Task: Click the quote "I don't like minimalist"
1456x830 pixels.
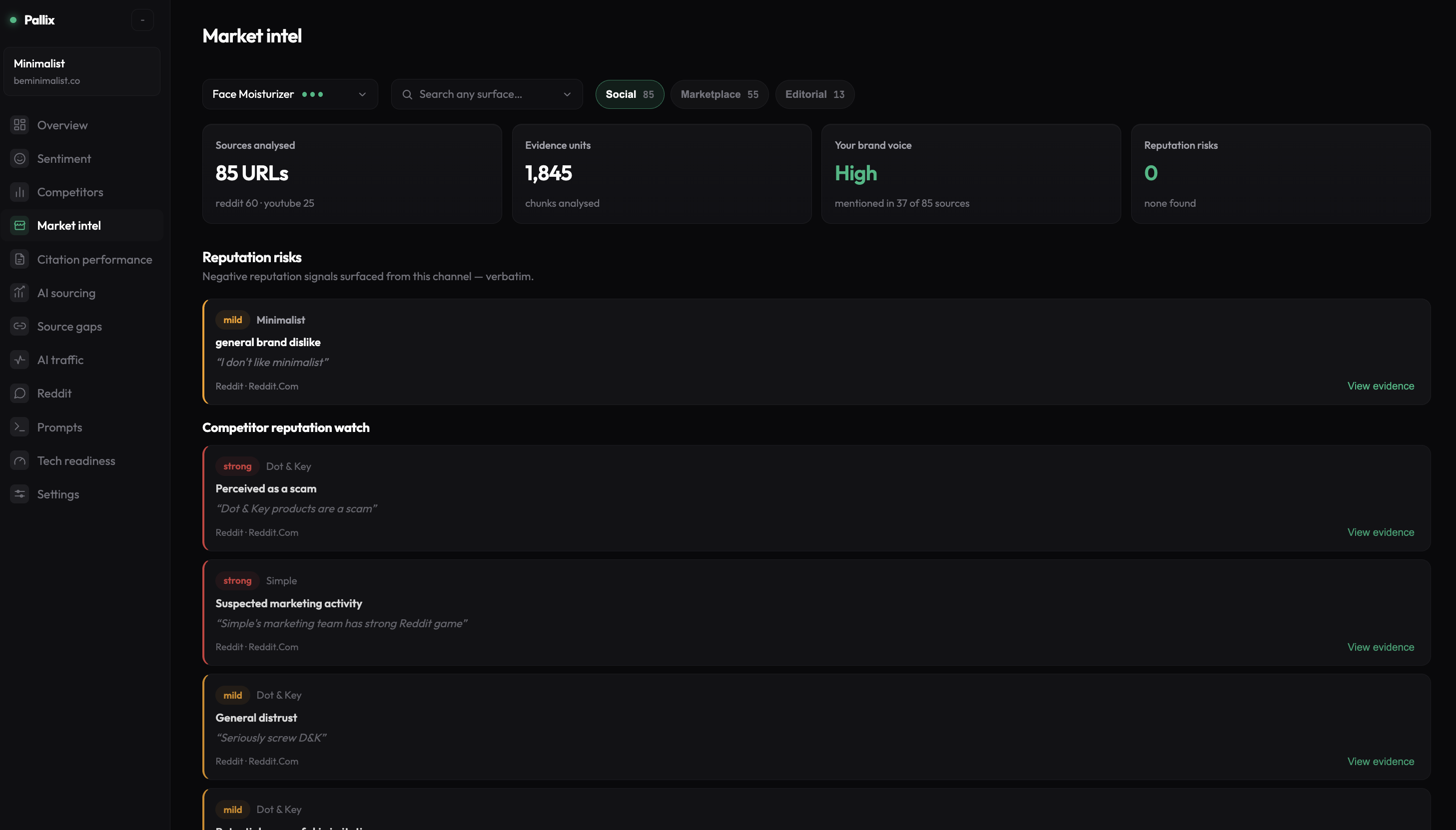Action: (272, 362)
